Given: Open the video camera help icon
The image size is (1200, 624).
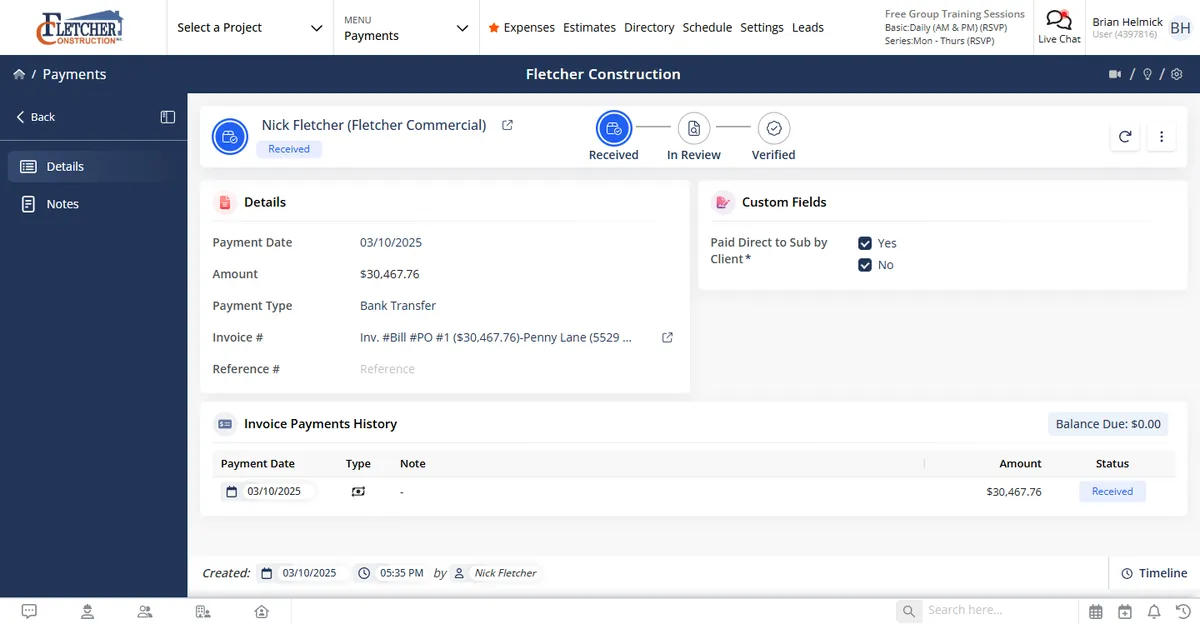Looking at the screenshot, I should 1115,74.
